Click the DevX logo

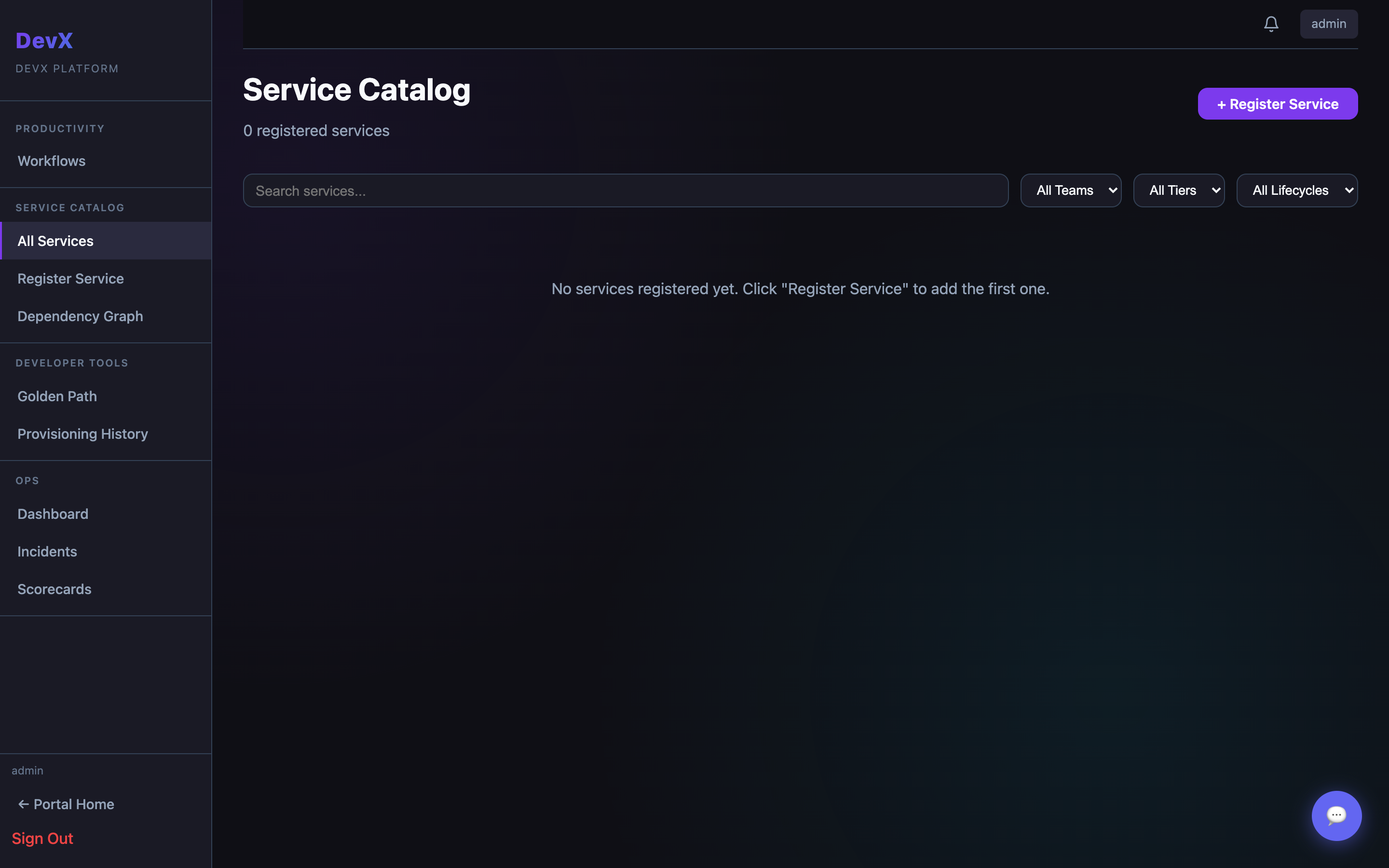pyautogui.click(x=43, y=40)
